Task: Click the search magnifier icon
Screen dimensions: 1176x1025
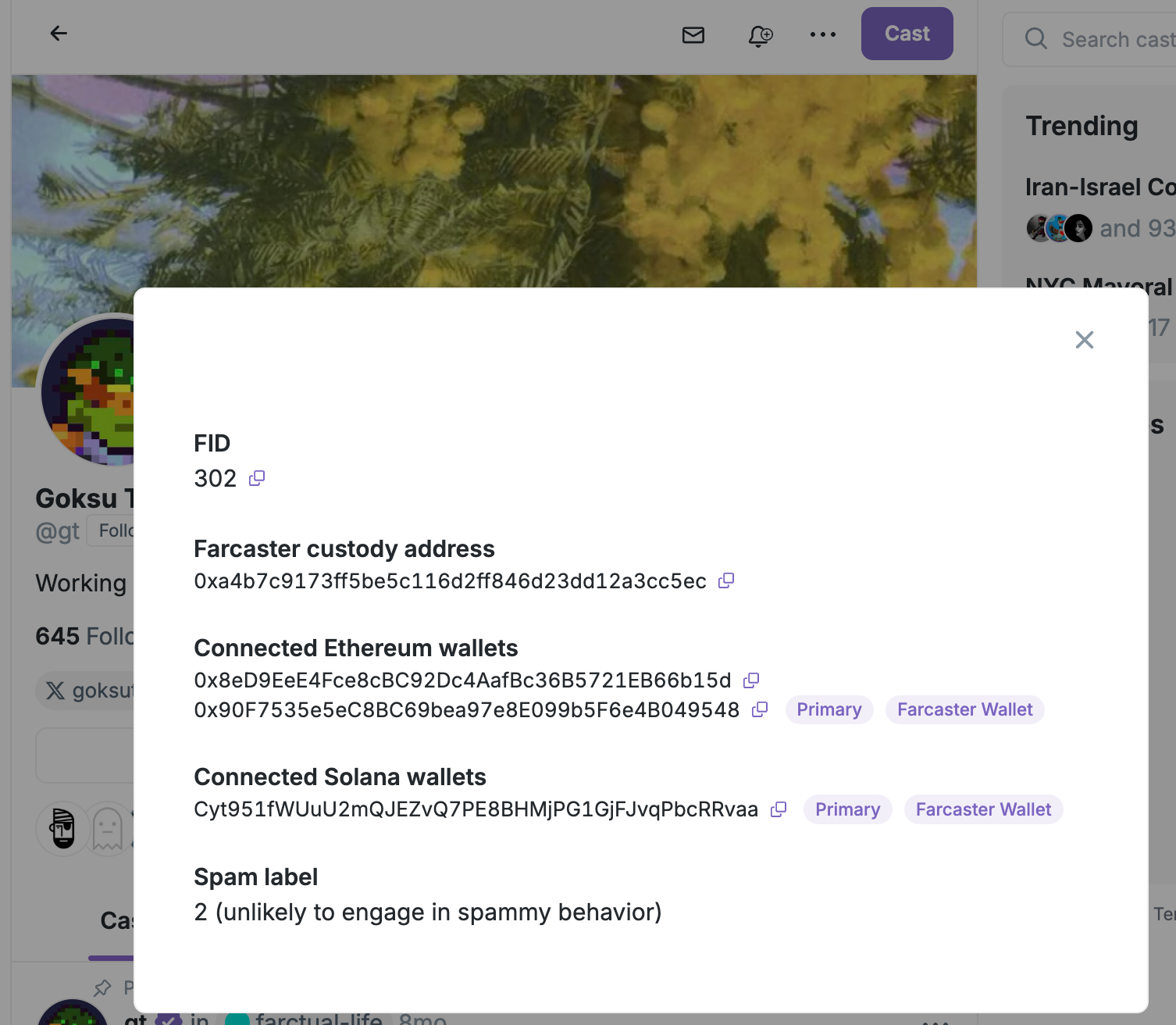Action: point(1036,38)
